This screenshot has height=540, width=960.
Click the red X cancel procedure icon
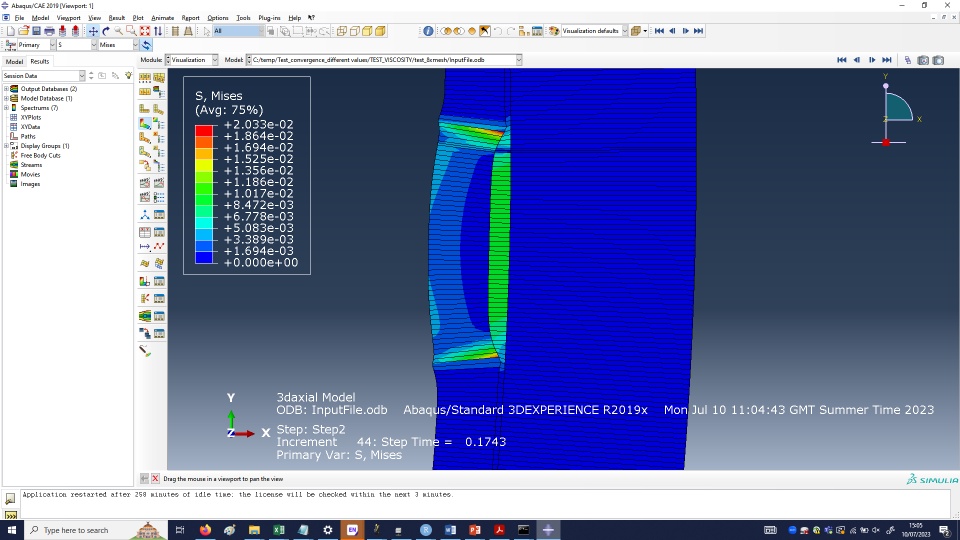click(156, 479)
